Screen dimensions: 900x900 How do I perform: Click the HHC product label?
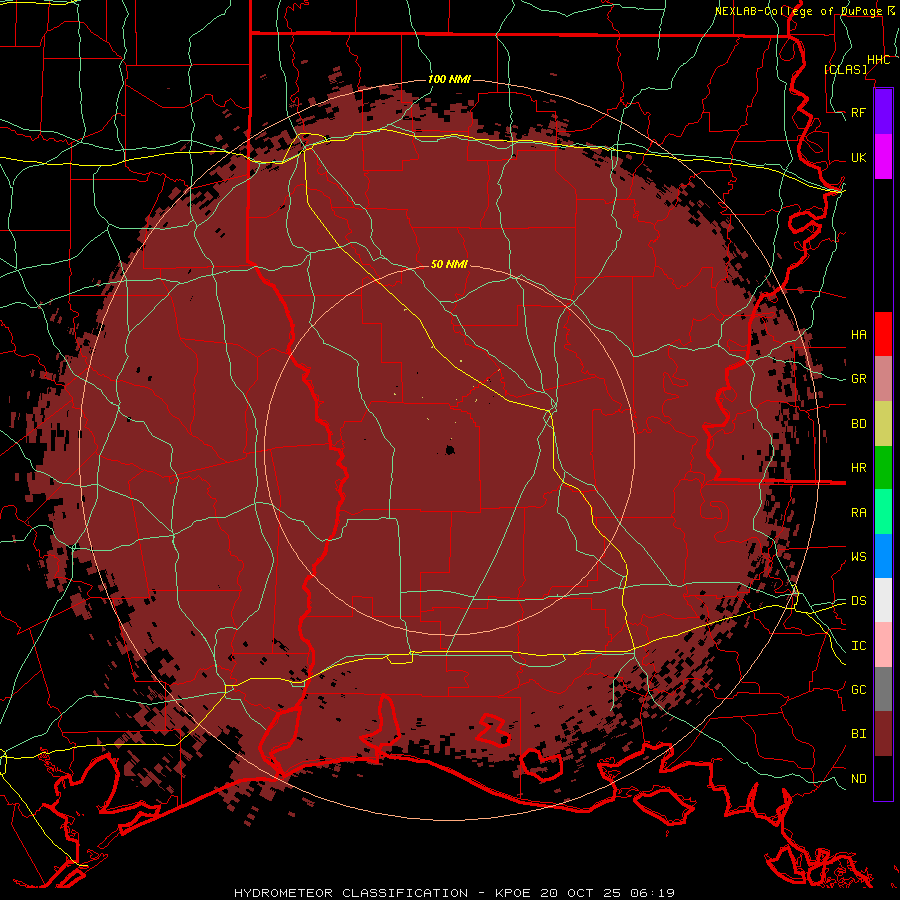(878, 60)
